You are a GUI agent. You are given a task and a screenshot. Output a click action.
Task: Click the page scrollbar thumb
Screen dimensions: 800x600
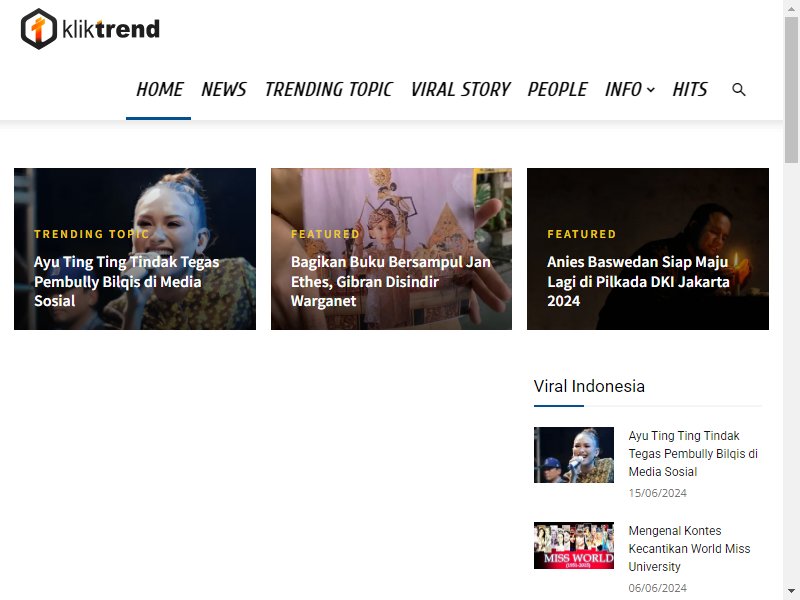791,90
